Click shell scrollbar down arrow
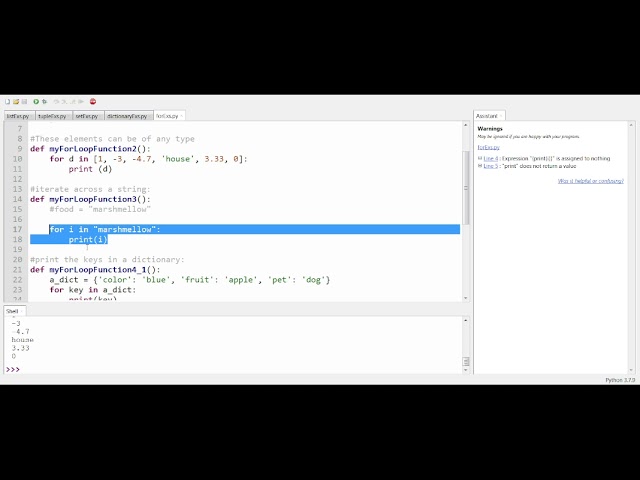The height and width of the screenshot is (480, 640). (x=466, y=370)
